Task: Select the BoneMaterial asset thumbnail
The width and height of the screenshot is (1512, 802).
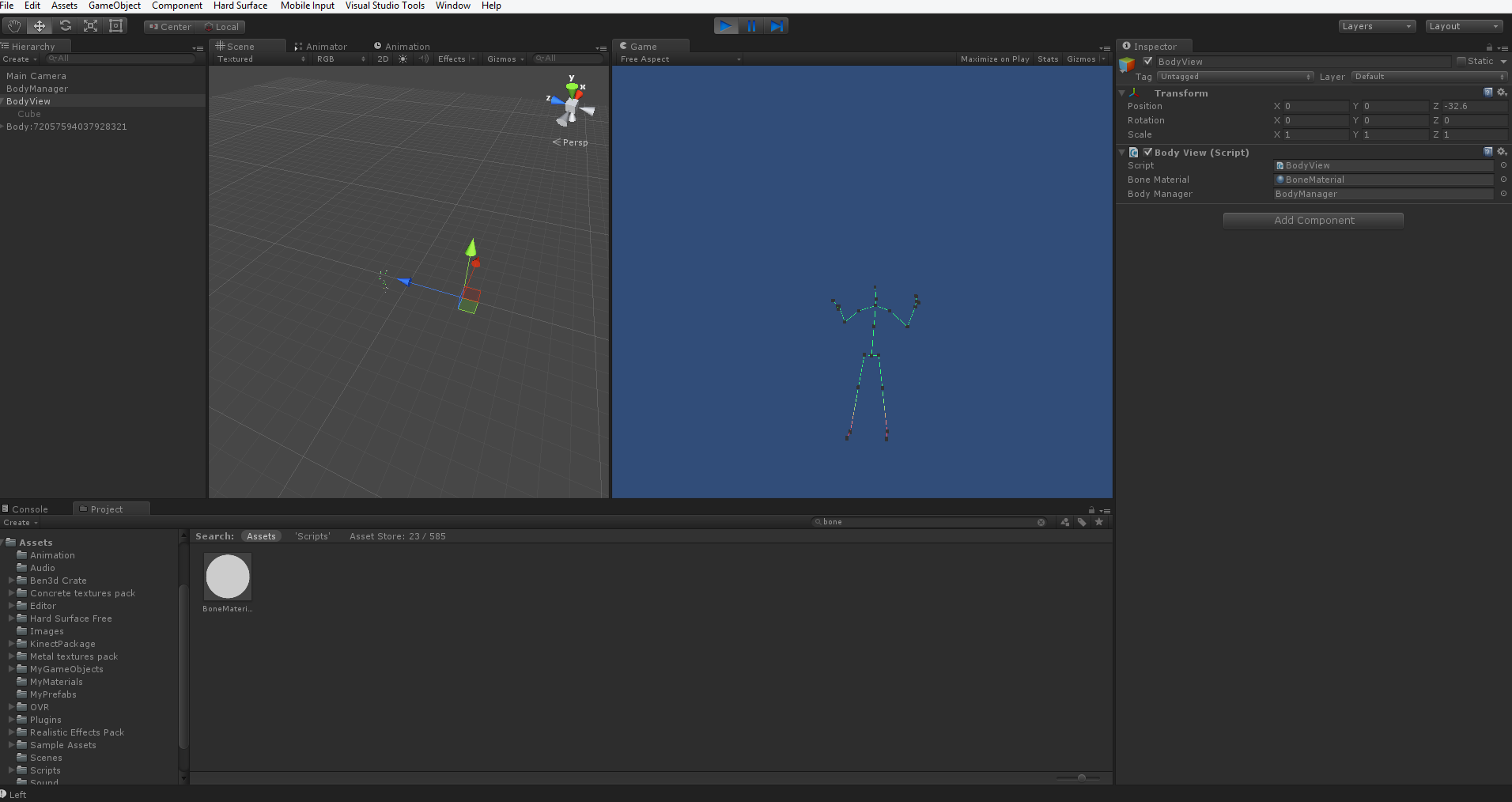Action: tap(228, 577)
